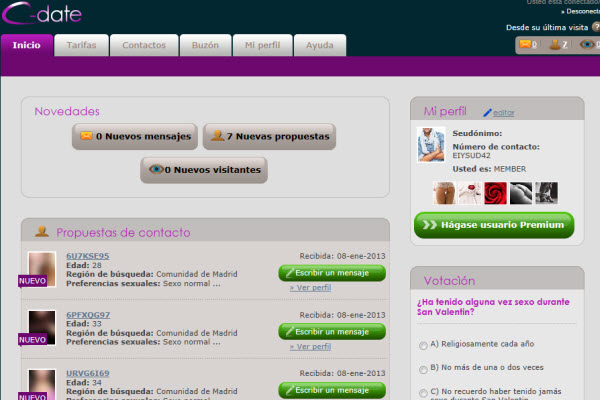Open 7 Nuevas propuestas button
The height and width of the screenshot is (400, 600).
point(269,136)
